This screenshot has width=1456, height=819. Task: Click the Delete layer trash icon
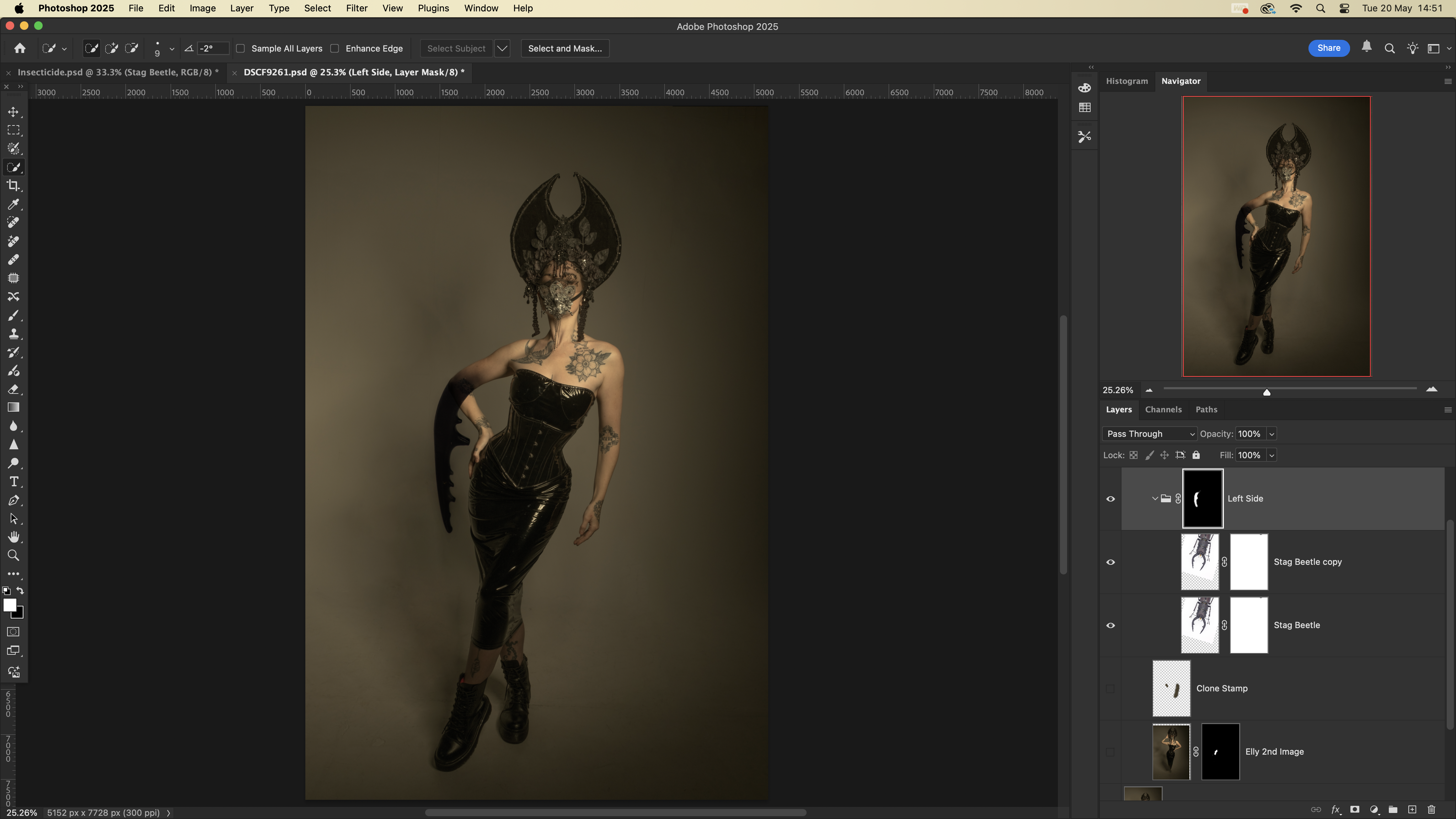click(x=1431, y=809)
